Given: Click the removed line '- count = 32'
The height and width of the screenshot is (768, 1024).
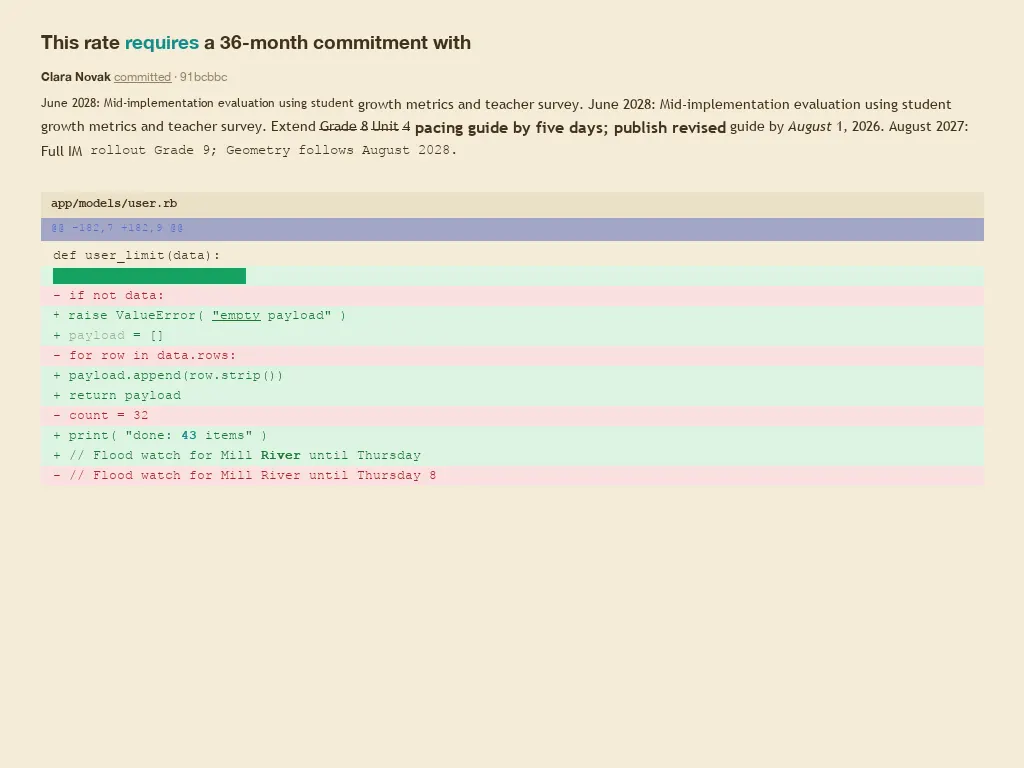Looking at the screenshot, I should [512, 416].
